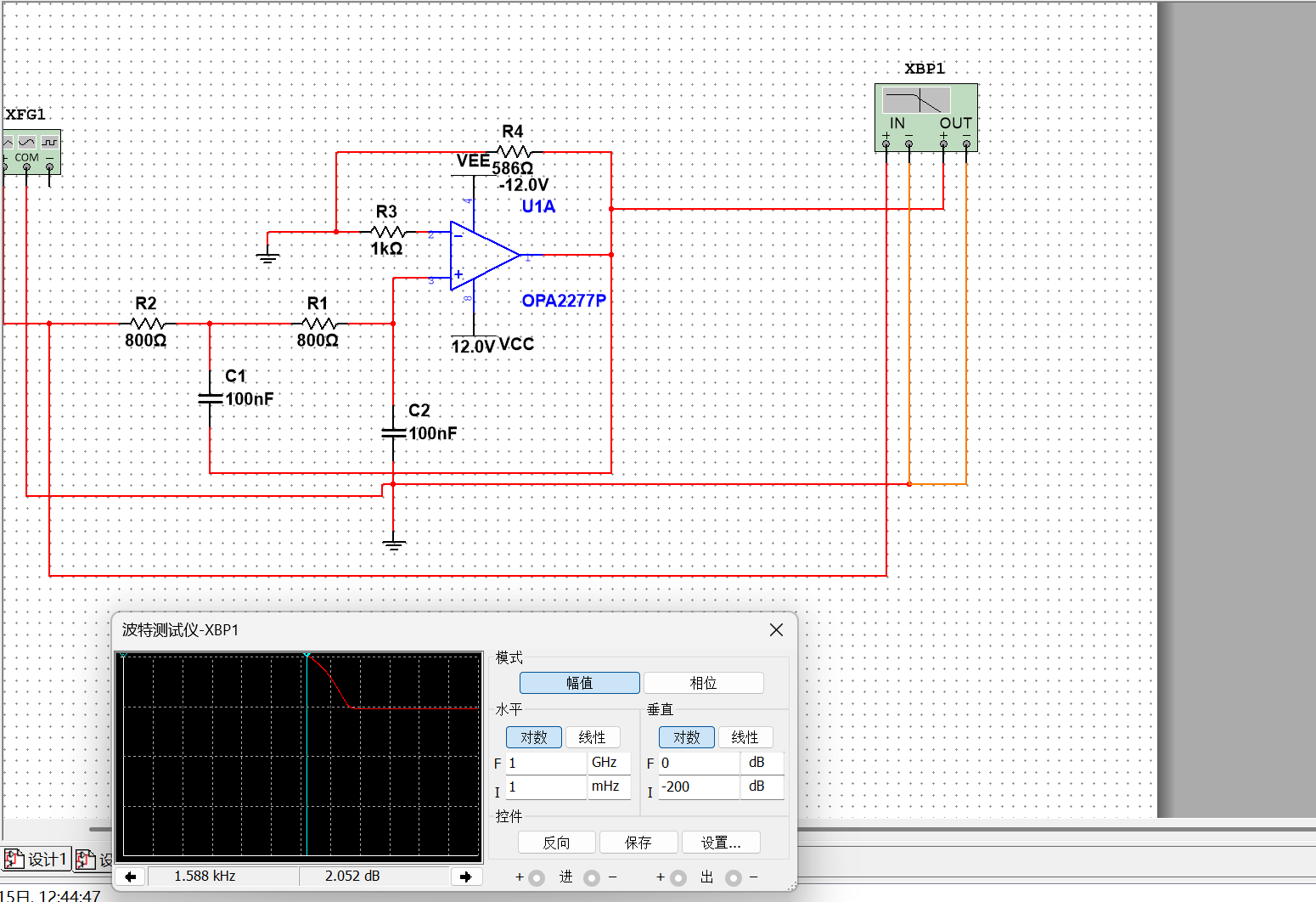Select capacitor C1 symbol
Image resolution: width=1316 pixels, height=902 pixels.
[210, 397]
